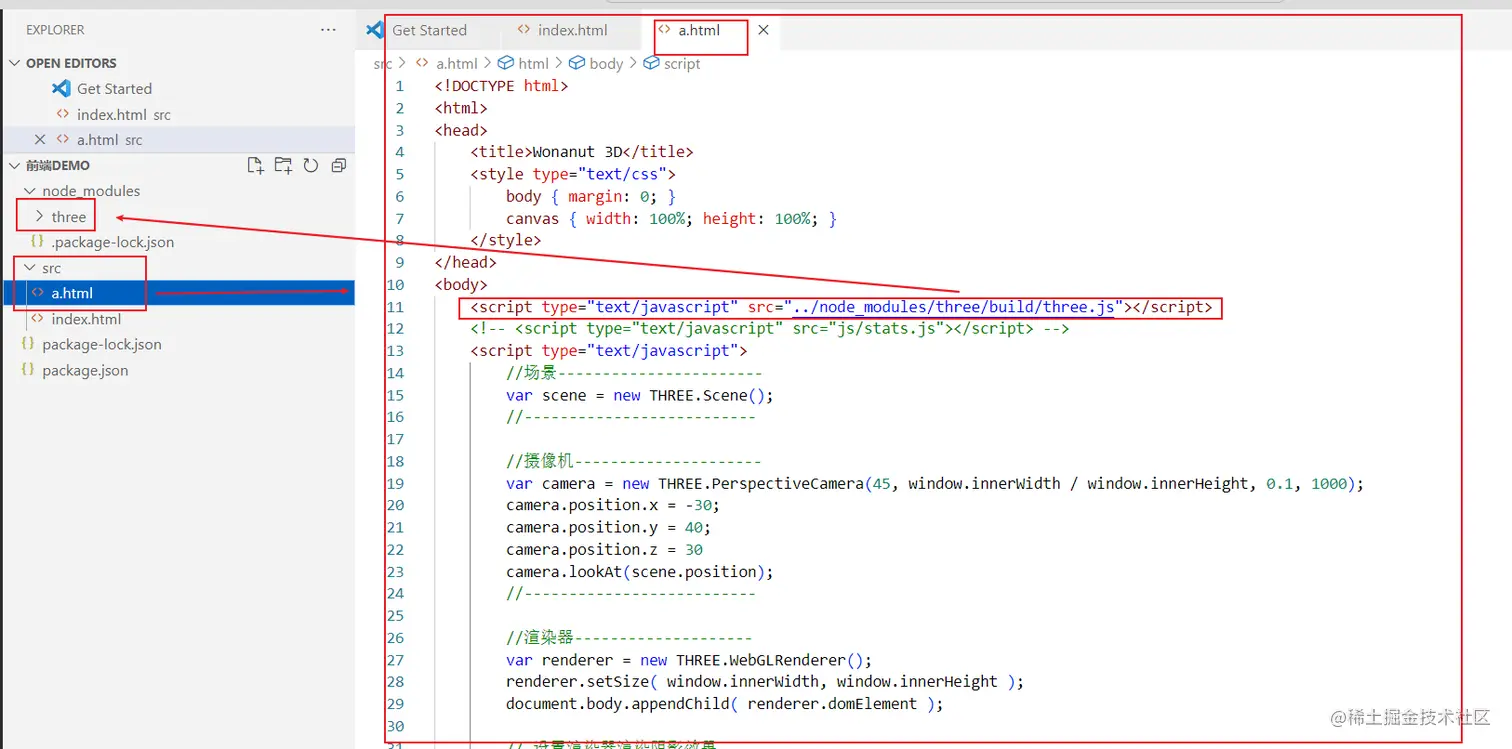Refresh the explorer file tree
Viewport: 1512px width, 749px height.
[x=311, y=165]
